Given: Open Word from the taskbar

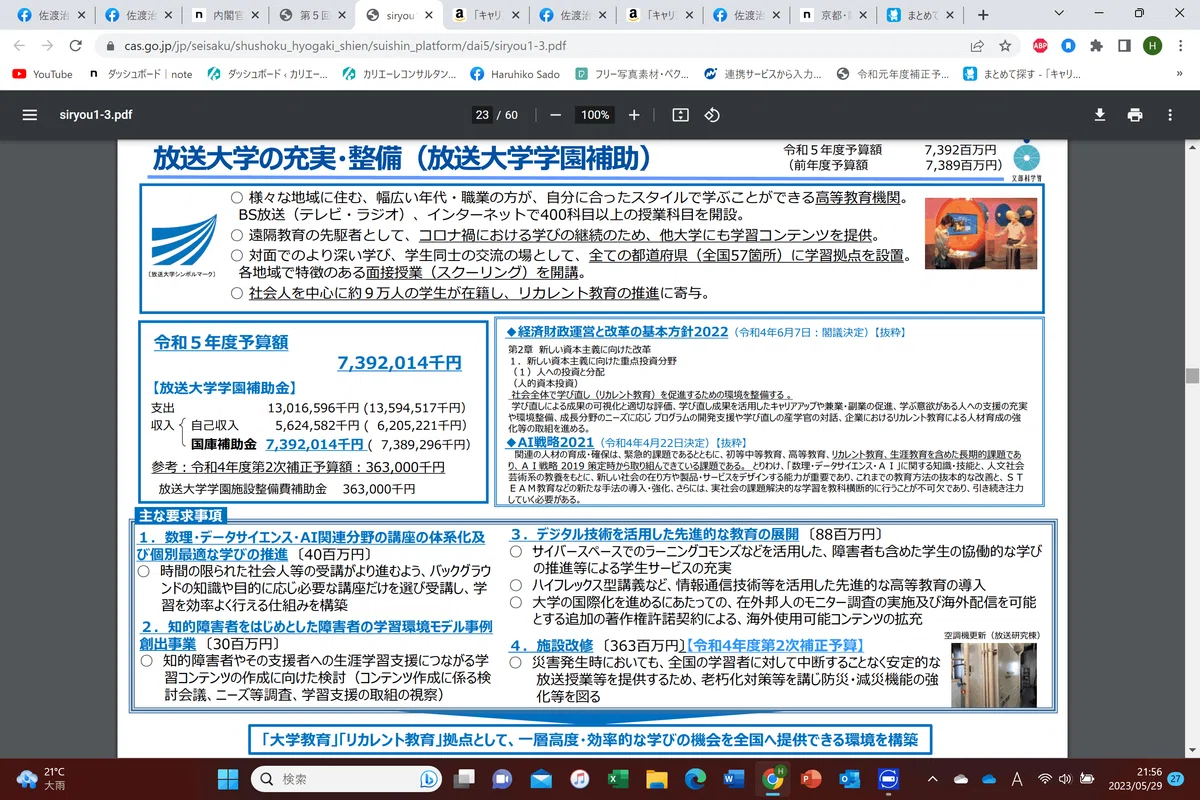Looking at the screenshot, I should pos(733,779).
